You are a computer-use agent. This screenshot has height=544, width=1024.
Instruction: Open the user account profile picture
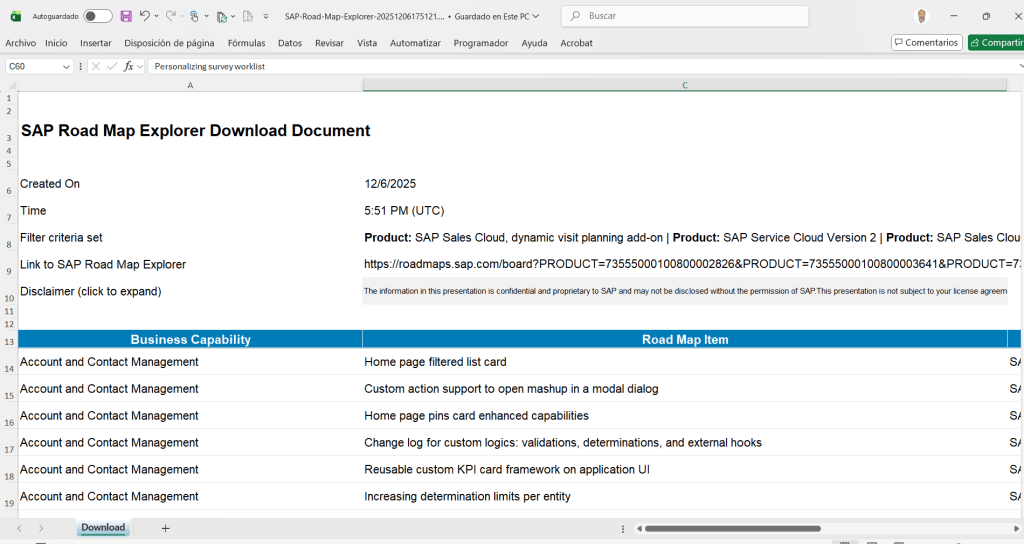click(921, 16)
